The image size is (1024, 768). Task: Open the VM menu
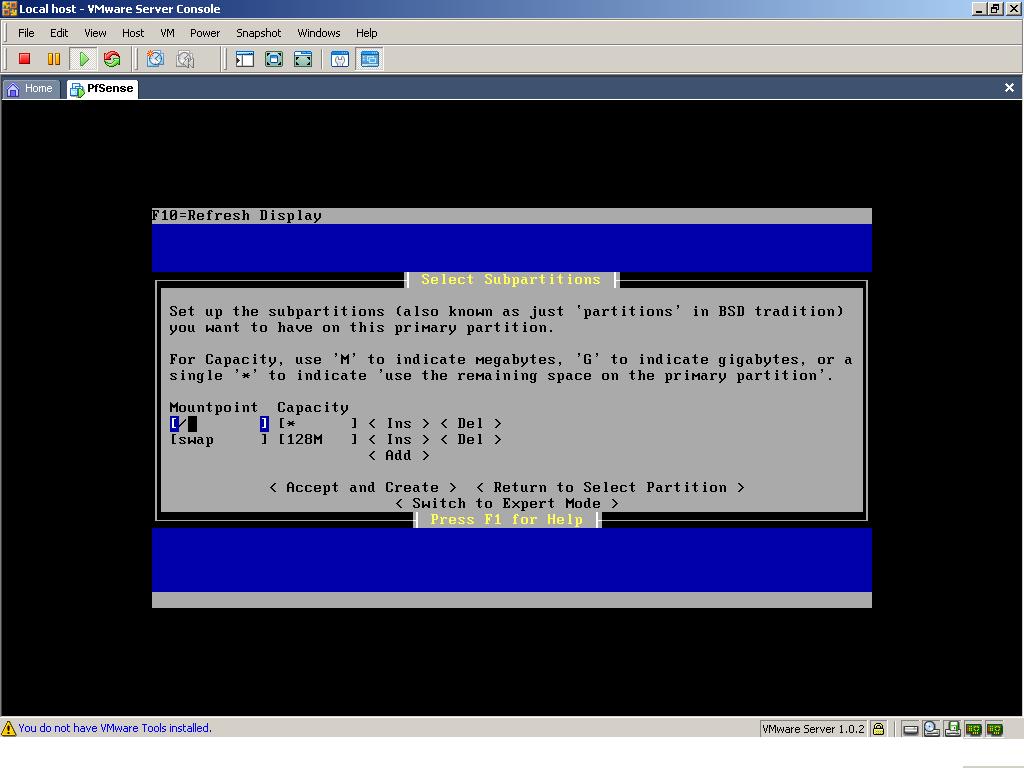[x=167, y=33]
